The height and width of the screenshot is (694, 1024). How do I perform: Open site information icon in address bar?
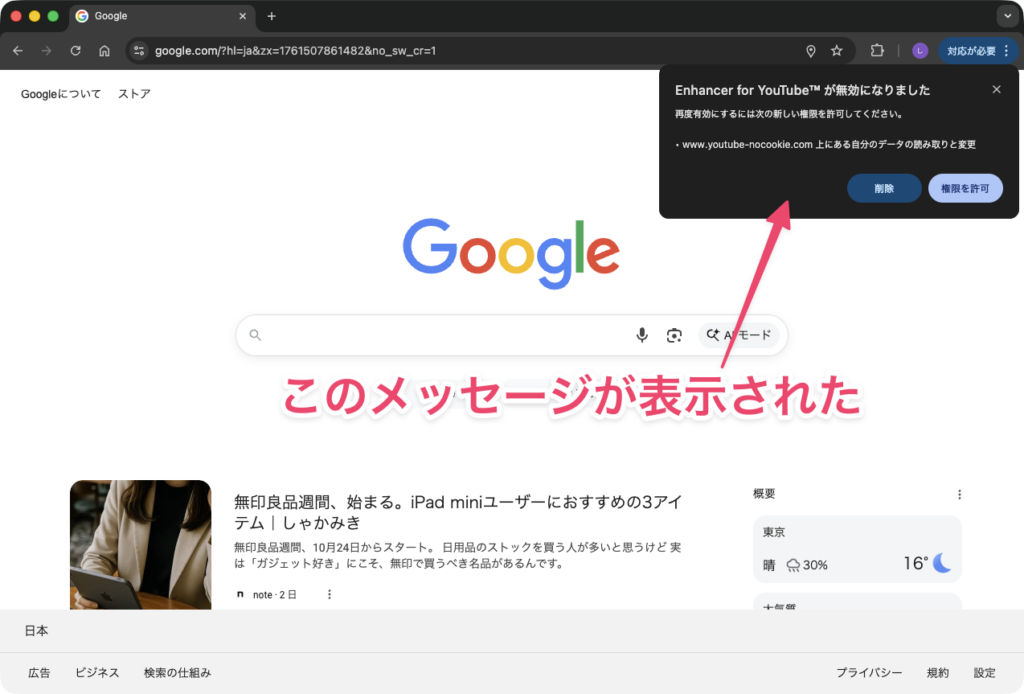[139, 51]
